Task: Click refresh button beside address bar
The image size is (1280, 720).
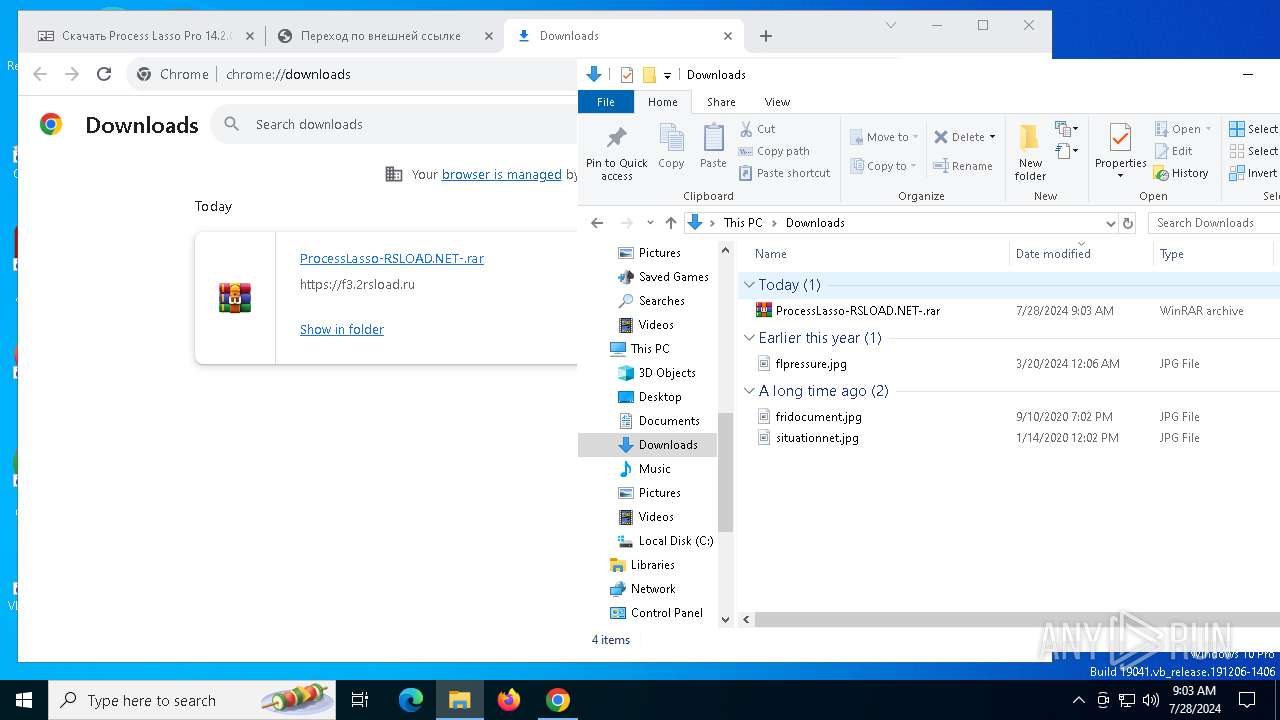Action: point(1128,223)
